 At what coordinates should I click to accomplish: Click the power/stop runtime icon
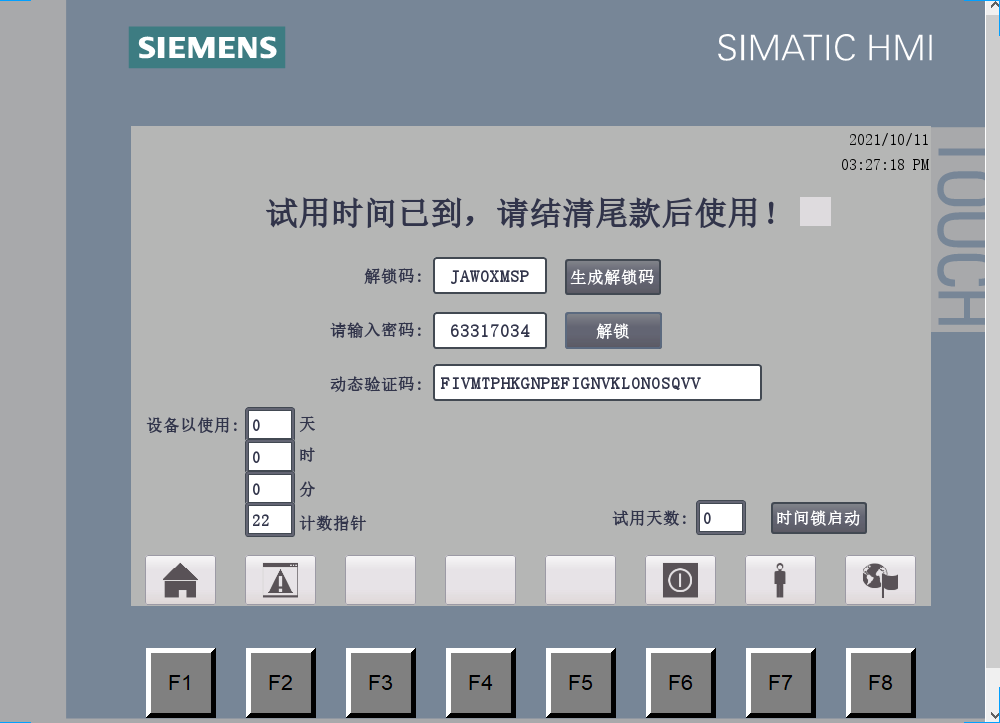click(680, 580)
